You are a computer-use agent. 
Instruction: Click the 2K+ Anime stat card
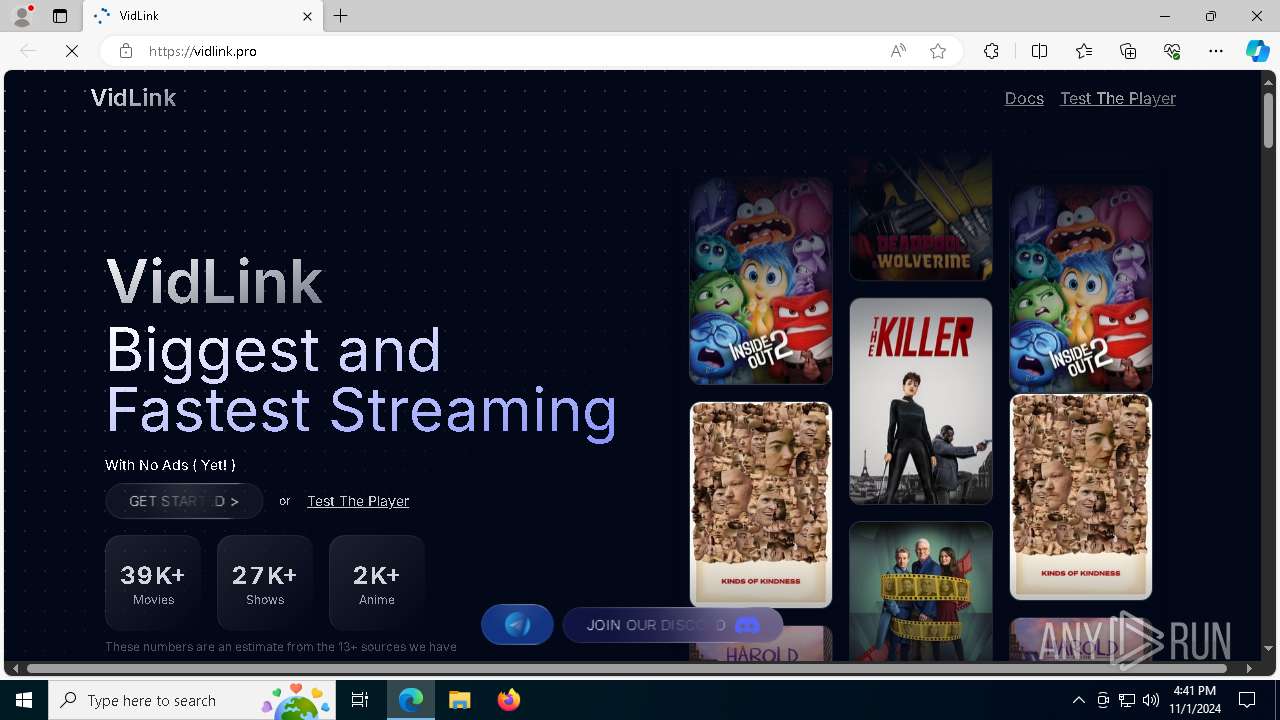click(x=377, y=583)
